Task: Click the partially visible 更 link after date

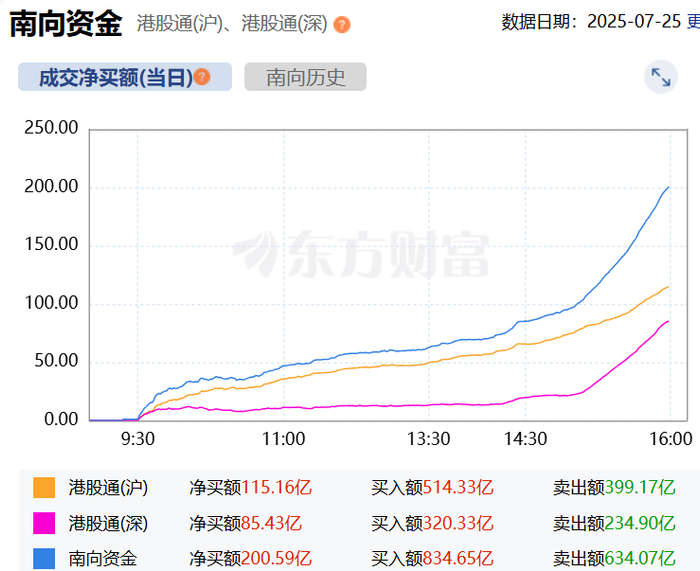Action: tap(693, 21)
